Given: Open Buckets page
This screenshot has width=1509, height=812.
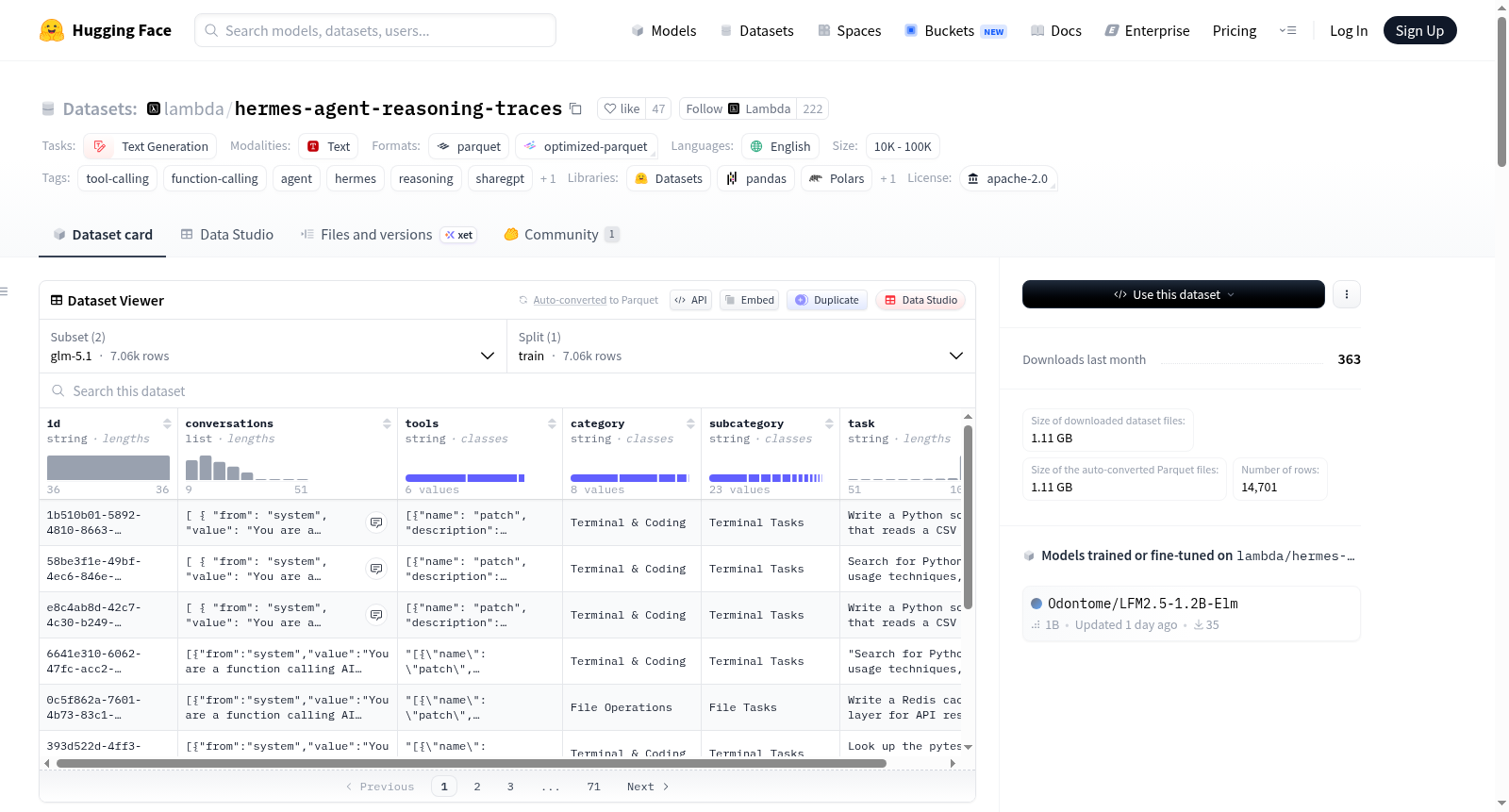Looking at the screenshot, I should [x=955, y=30].
